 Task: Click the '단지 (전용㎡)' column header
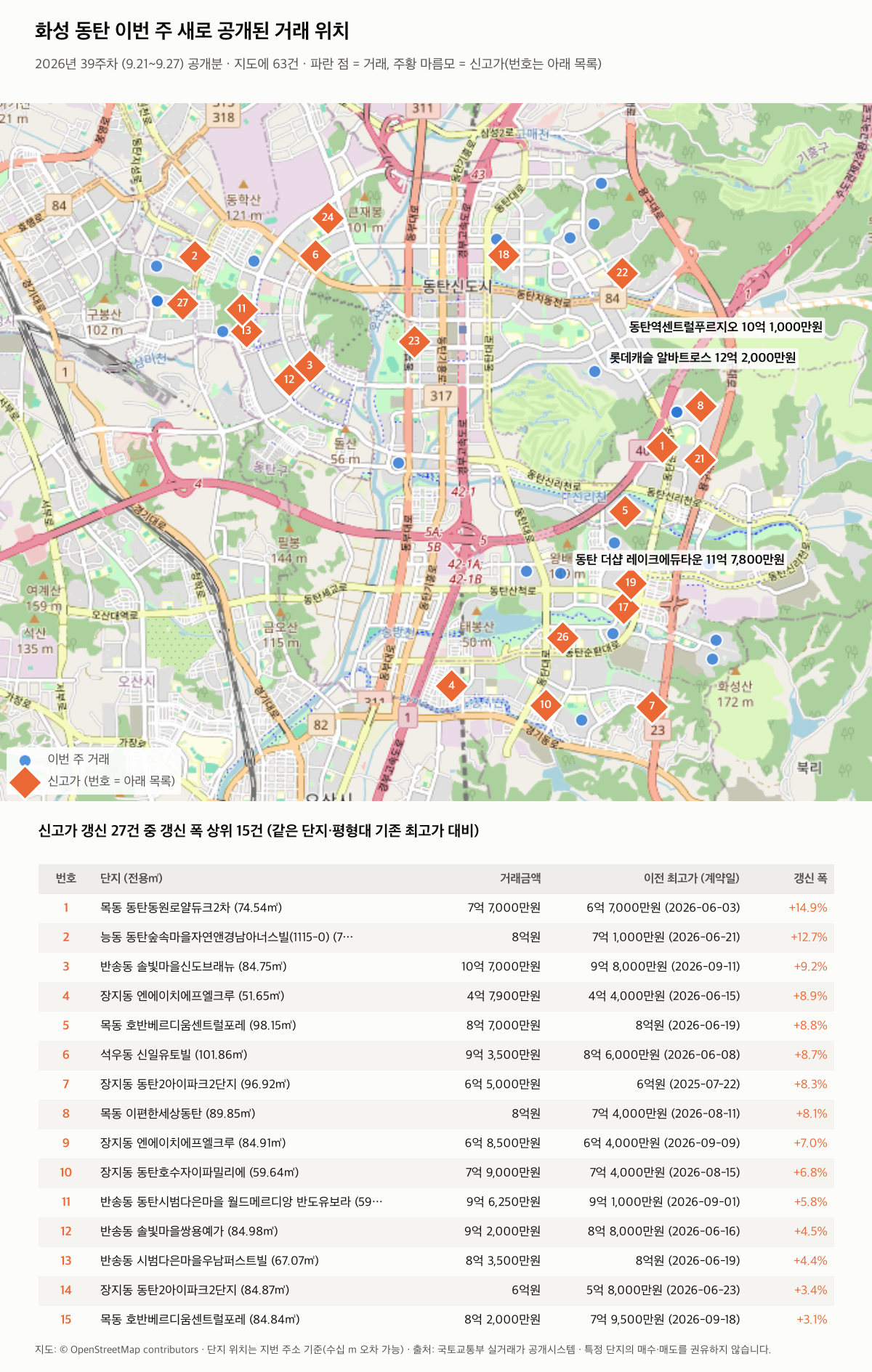132,879
